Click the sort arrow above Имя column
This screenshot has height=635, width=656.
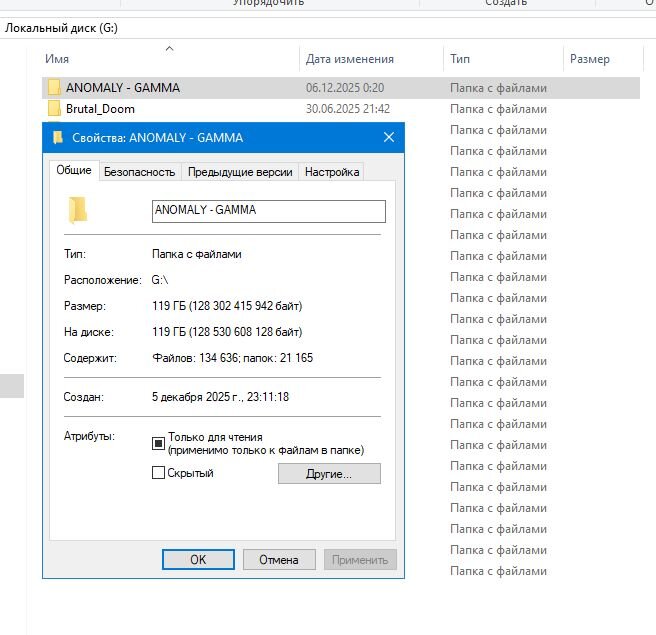pos(169,49)
